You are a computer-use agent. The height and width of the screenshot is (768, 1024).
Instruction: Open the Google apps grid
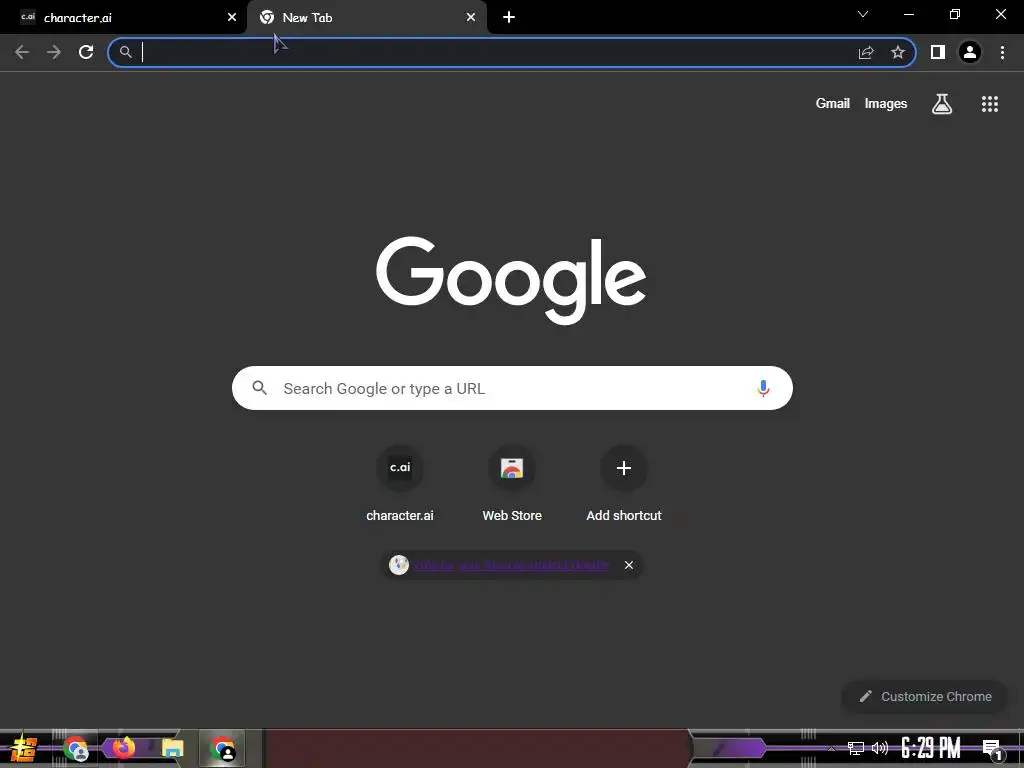(990, 104)
